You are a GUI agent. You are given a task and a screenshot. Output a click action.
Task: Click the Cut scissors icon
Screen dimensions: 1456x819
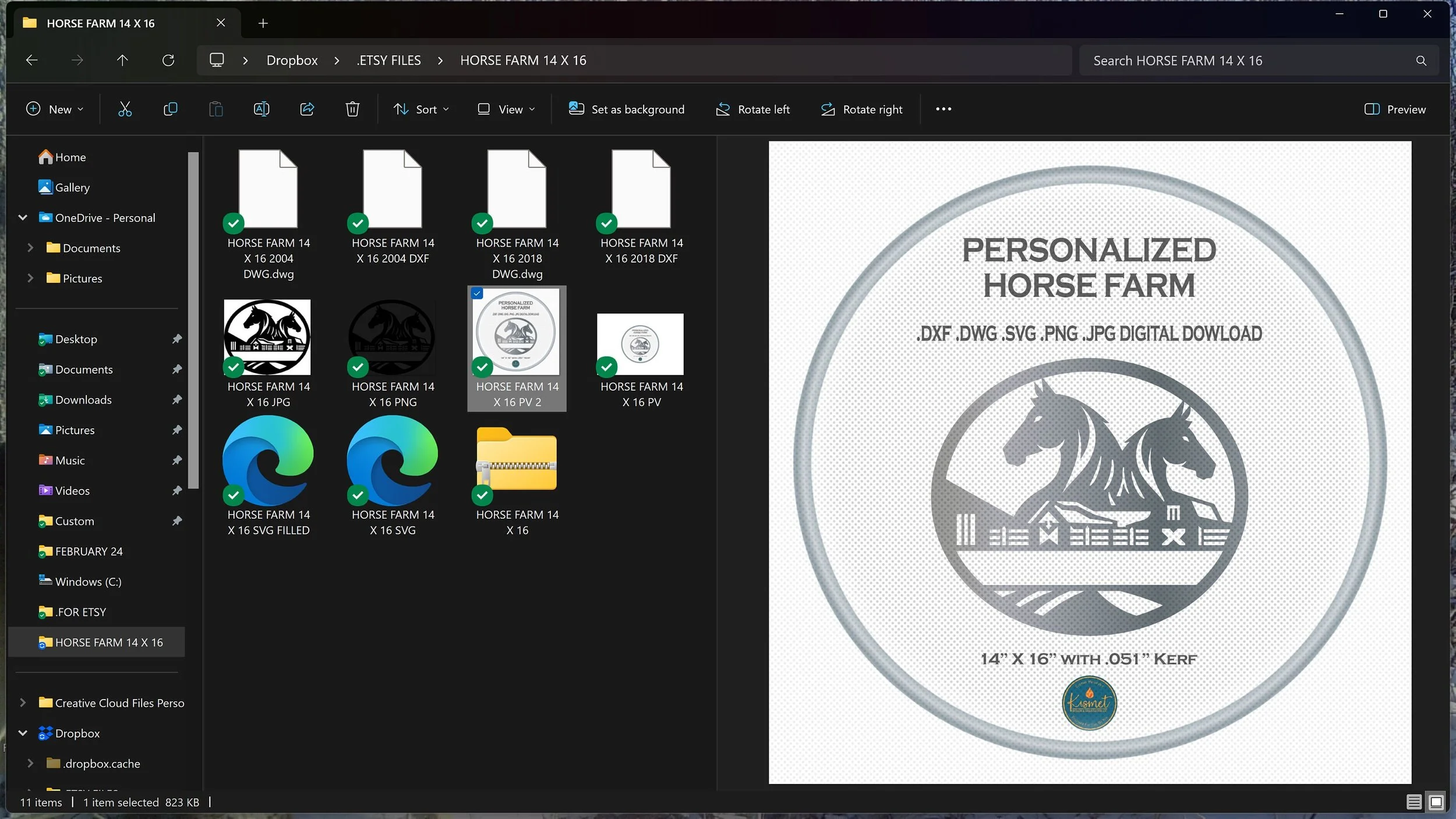pos(125,109)
